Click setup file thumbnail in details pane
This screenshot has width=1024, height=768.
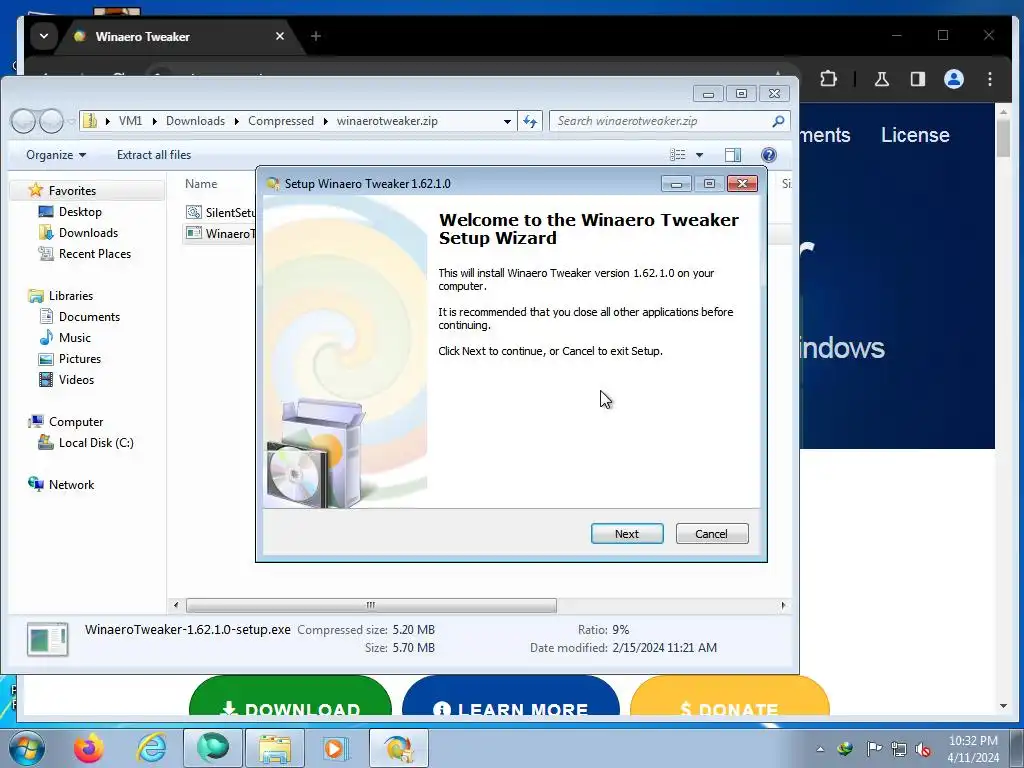(48, 639)
